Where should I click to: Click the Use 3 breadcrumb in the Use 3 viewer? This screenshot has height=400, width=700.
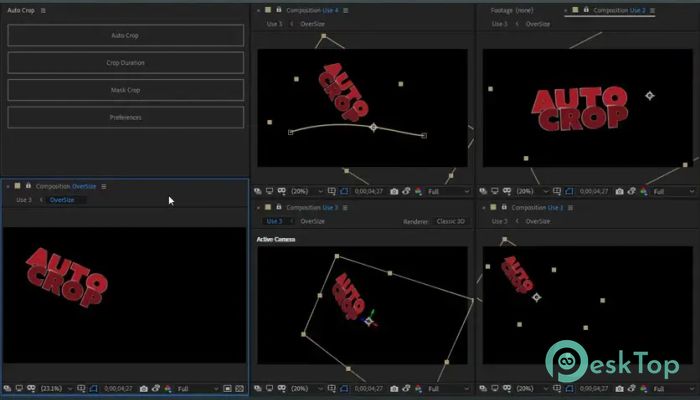pyautogui.click(x=275, y=221)
